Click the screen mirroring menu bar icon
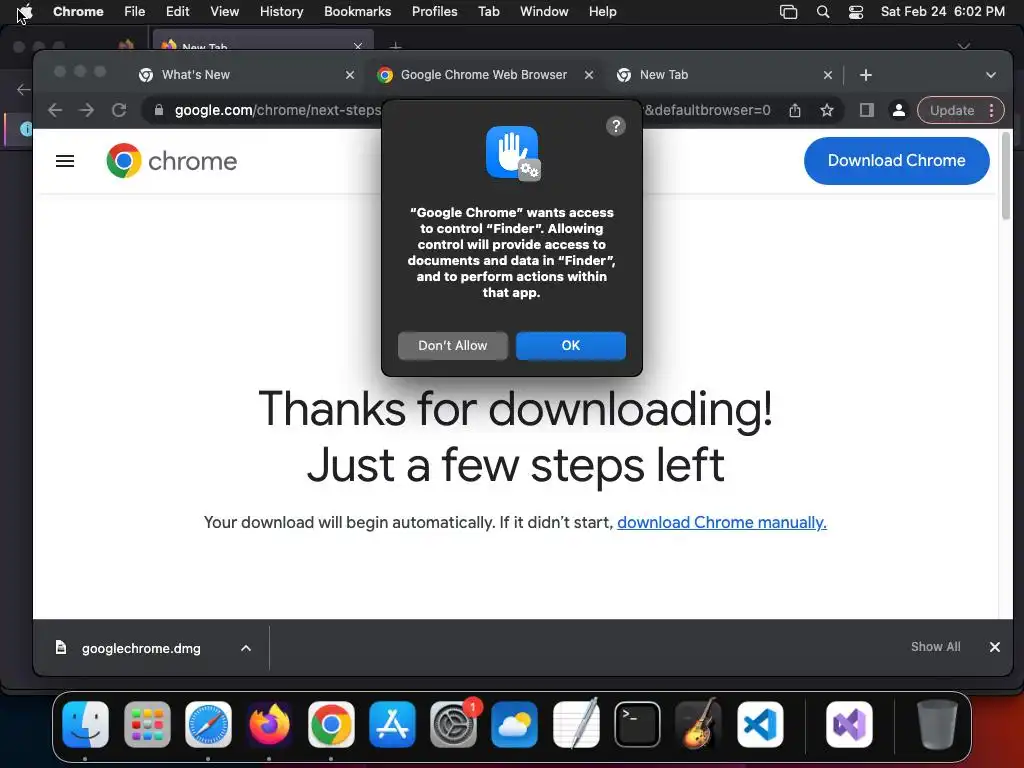Screen dimensions: 1024x768 788,12
